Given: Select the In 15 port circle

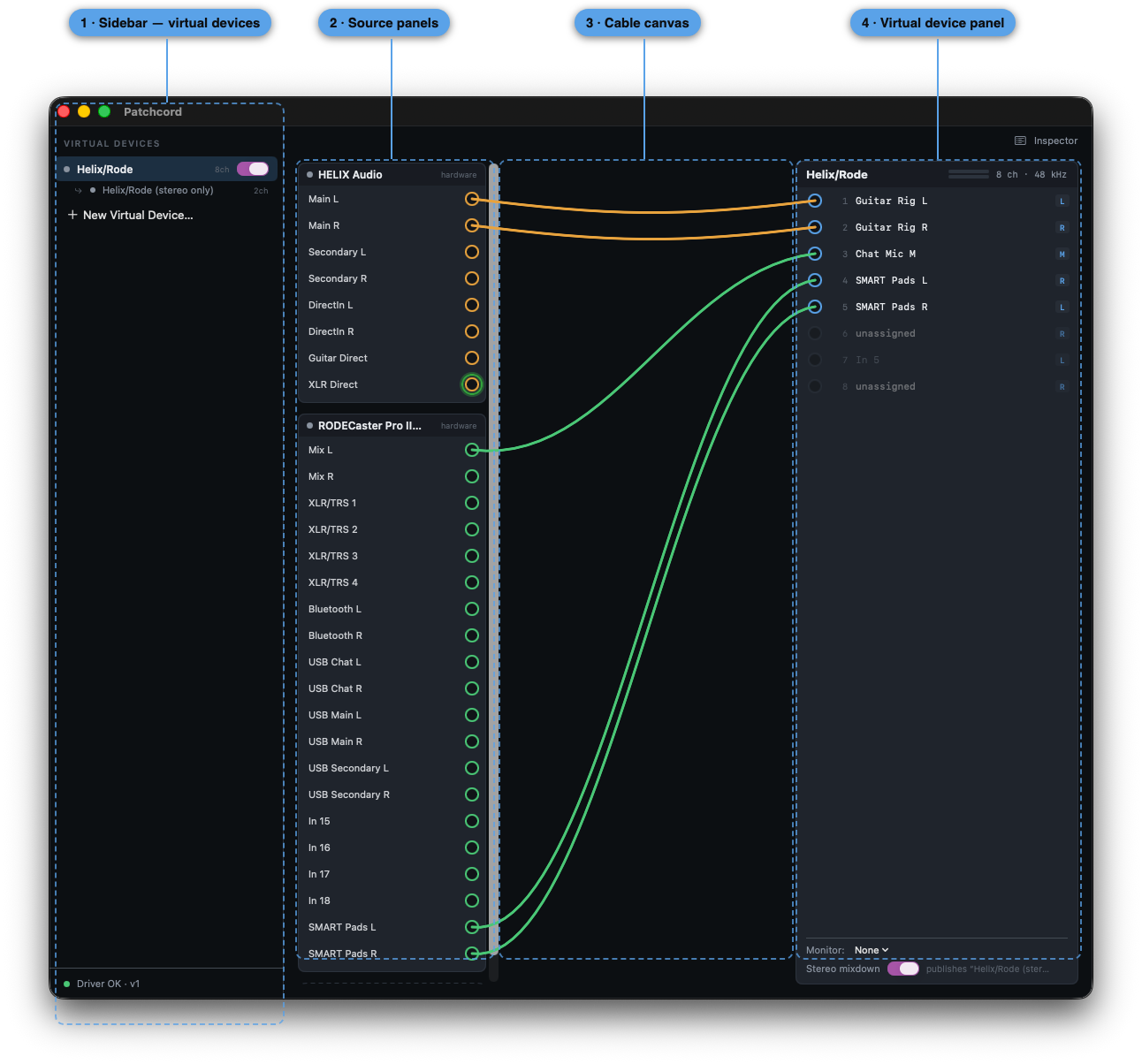Looking at the screenshot, I should 472,821.
